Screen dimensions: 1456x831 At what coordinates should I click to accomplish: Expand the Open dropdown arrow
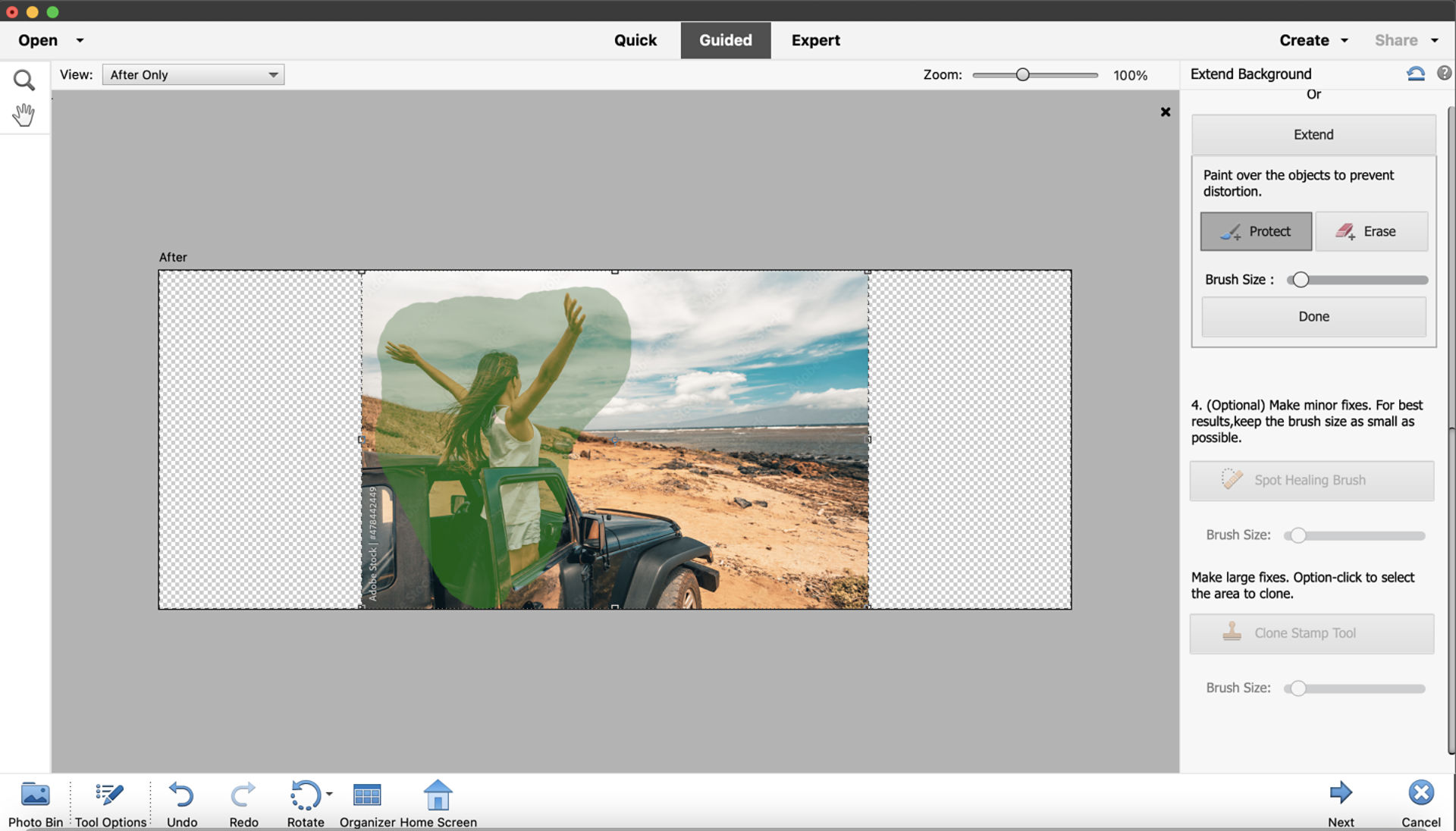(78, 40)
